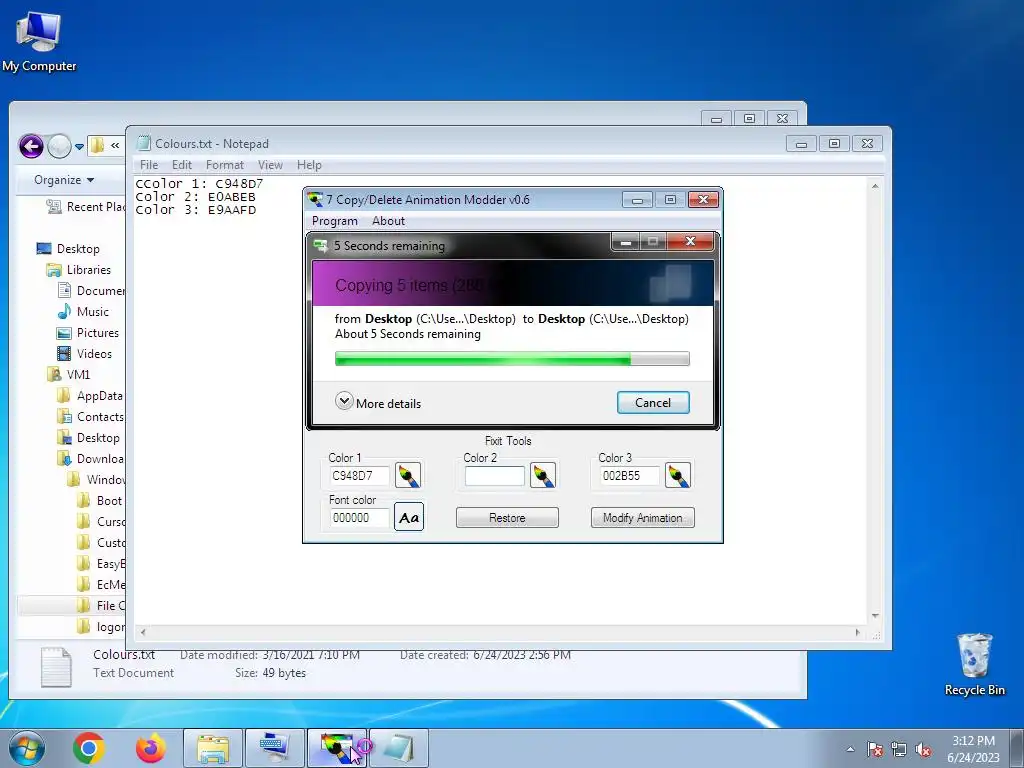Select Desktop folder under VM1

click(88, 438)
